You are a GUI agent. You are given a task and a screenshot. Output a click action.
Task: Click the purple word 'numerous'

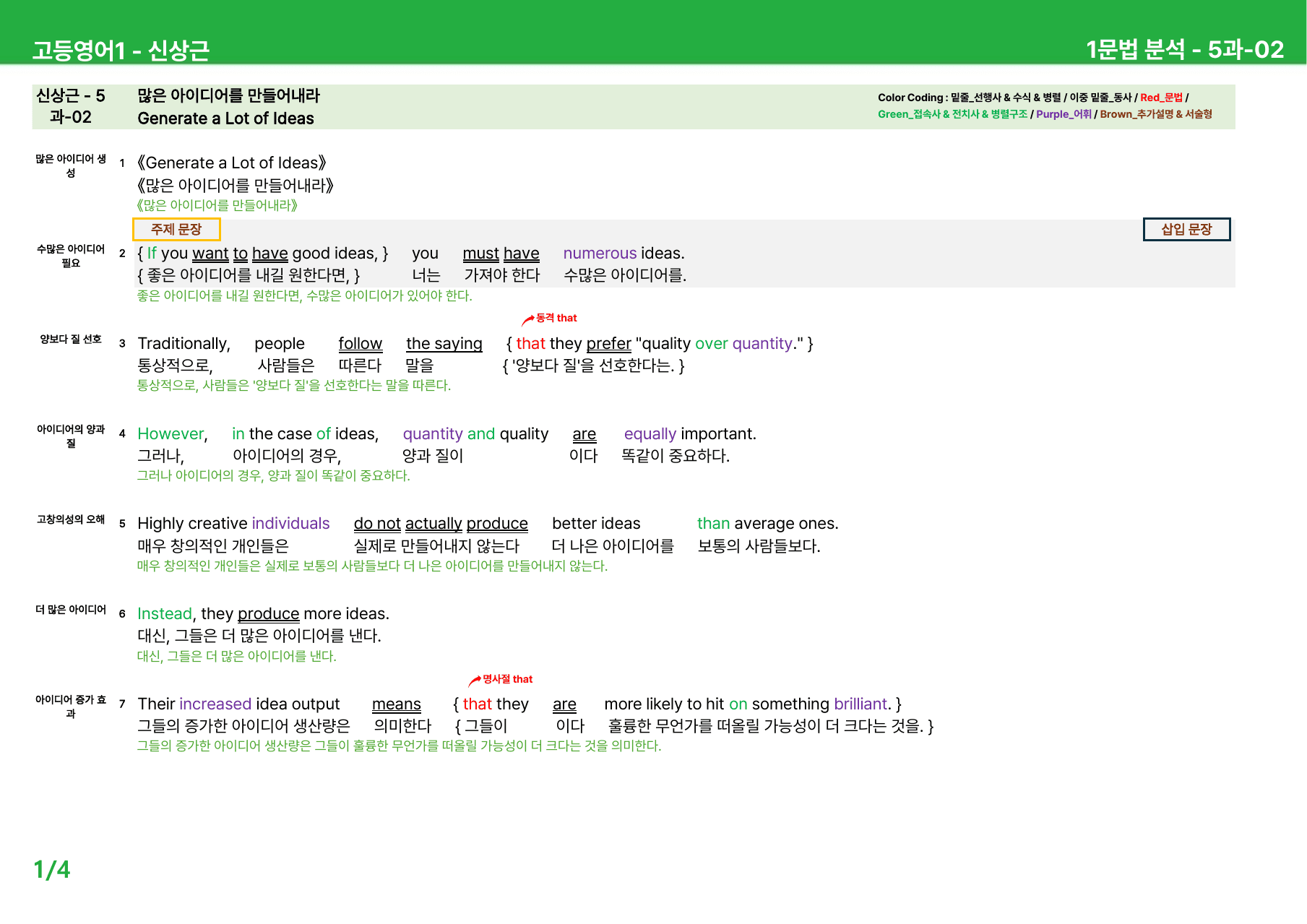[600, 253]
